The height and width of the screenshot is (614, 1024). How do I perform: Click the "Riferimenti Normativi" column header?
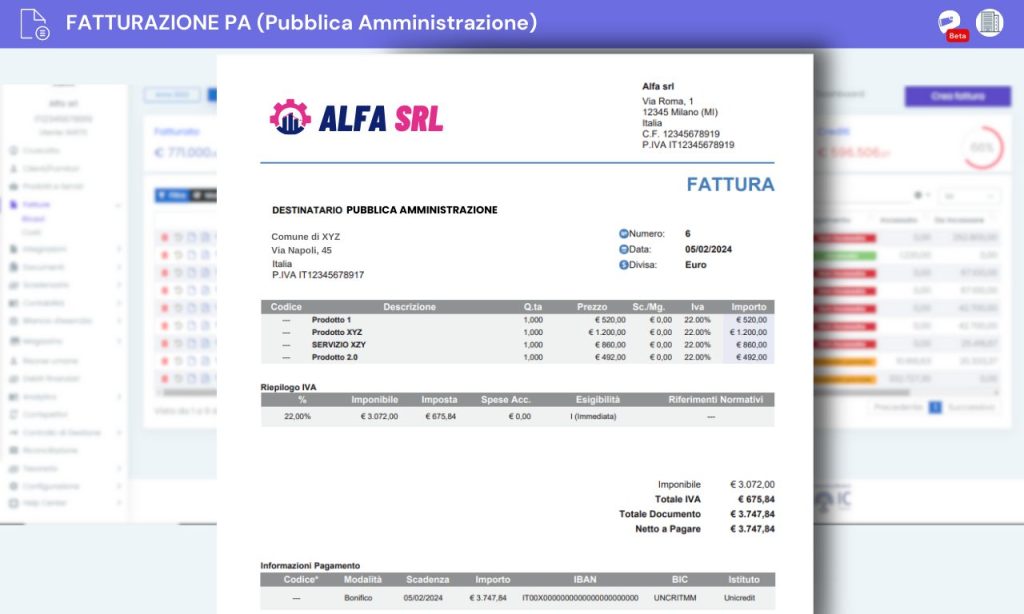click(x=715, y=400)
